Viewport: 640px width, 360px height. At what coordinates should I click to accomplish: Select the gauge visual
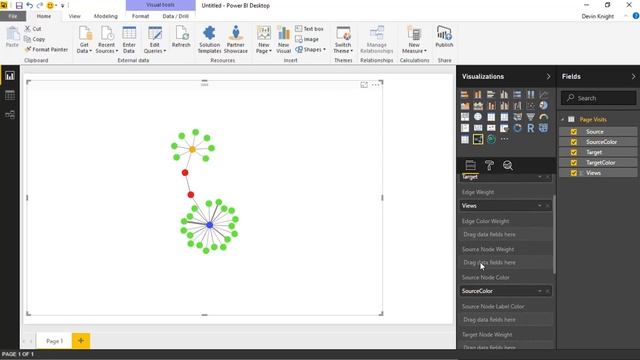pyautogui.click(x=543, y=117)
